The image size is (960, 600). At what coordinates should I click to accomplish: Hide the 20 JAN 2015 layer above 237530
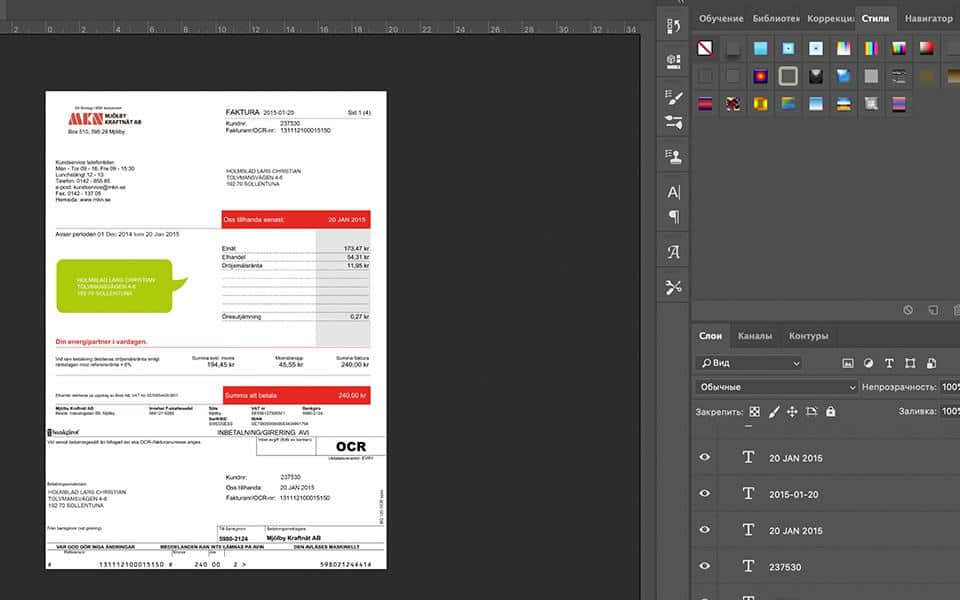[x=705, y=530]
